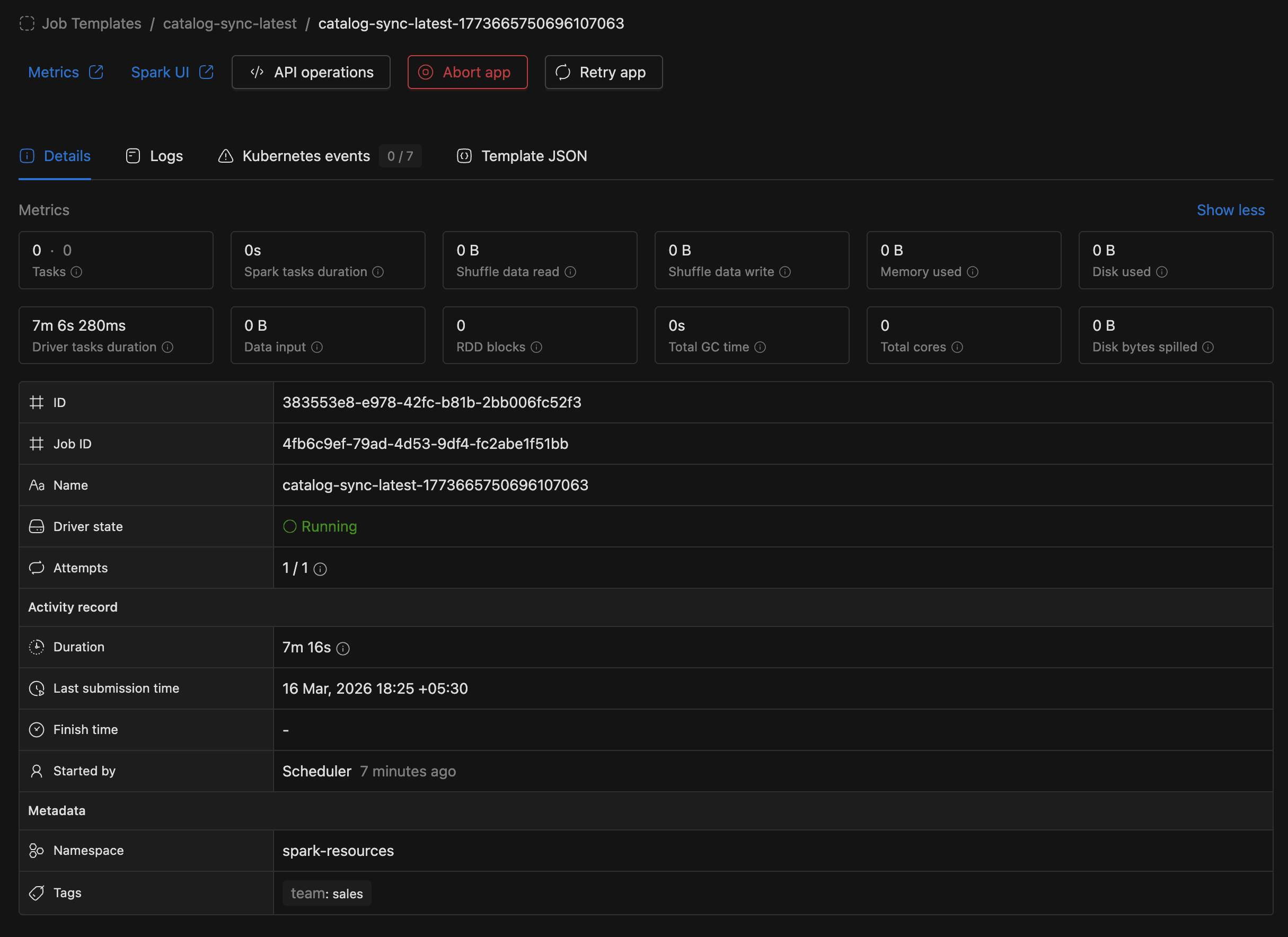Click info icon beside Duration 7m 16s
This screenshot has width=1288, height=937.
pyautogui.click(x=343, y=649)
